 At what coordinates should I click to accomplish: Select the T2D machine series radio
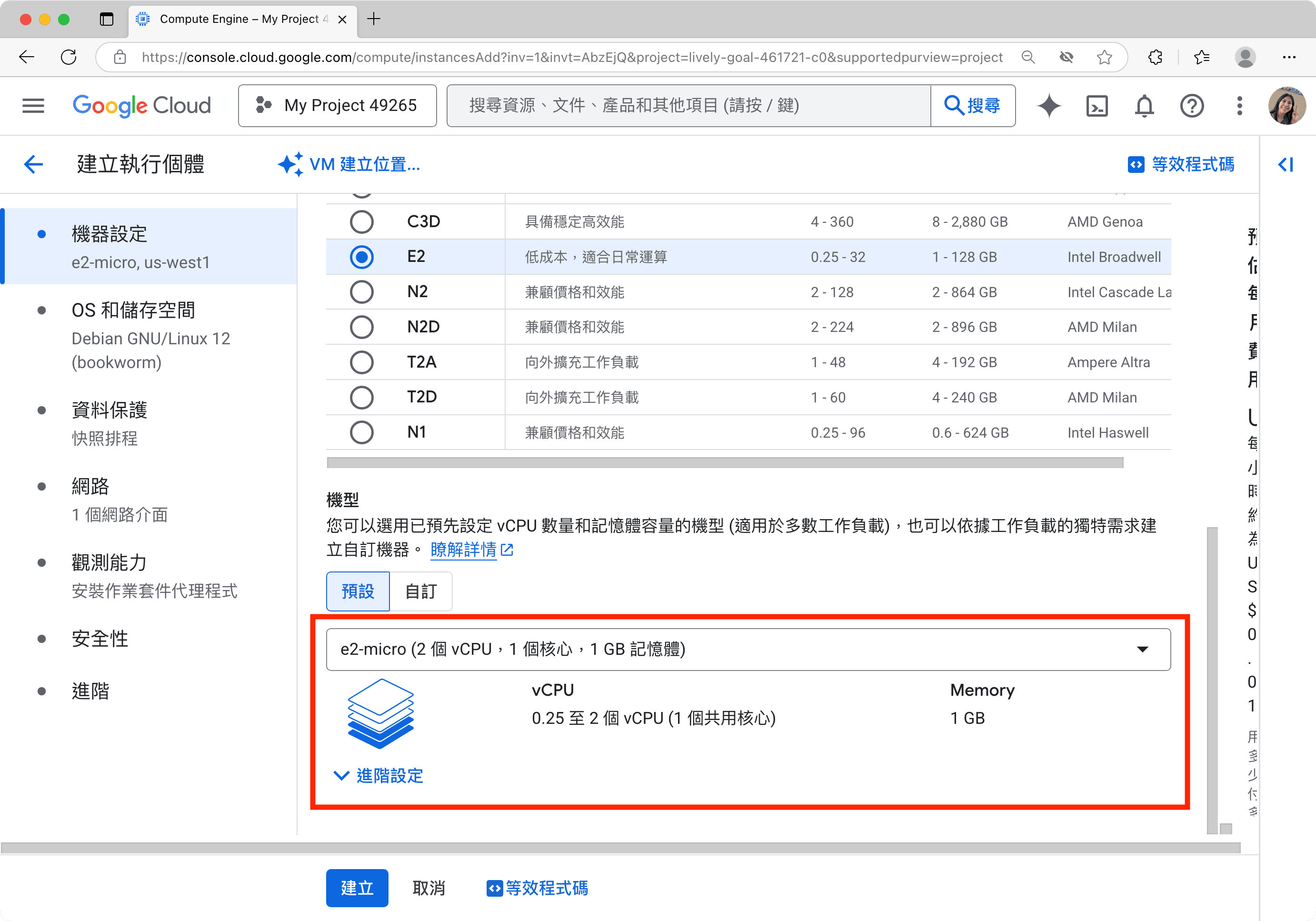click(x=362, y=397)
